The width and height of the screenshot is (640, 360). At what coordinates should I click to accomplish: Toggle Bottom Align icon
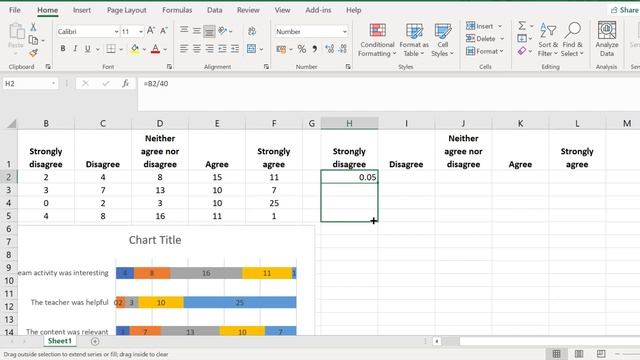(x=209, y=31)
